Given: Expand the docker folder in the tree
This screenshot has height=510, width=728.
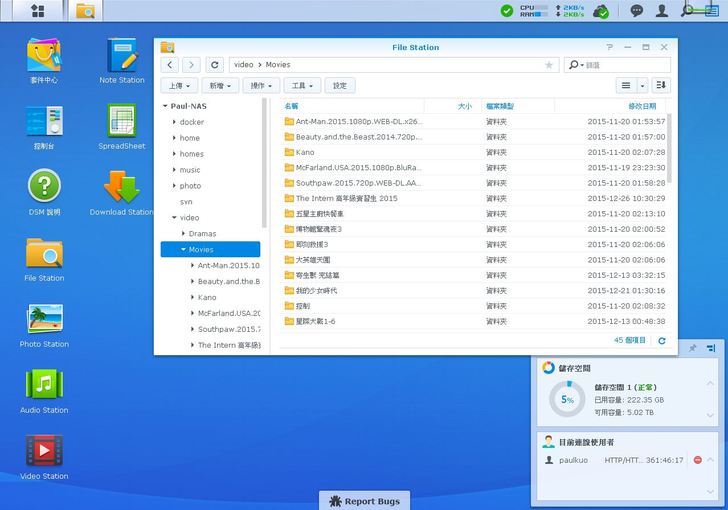Looking at the screenshot, I should click(x=174, y=122).
